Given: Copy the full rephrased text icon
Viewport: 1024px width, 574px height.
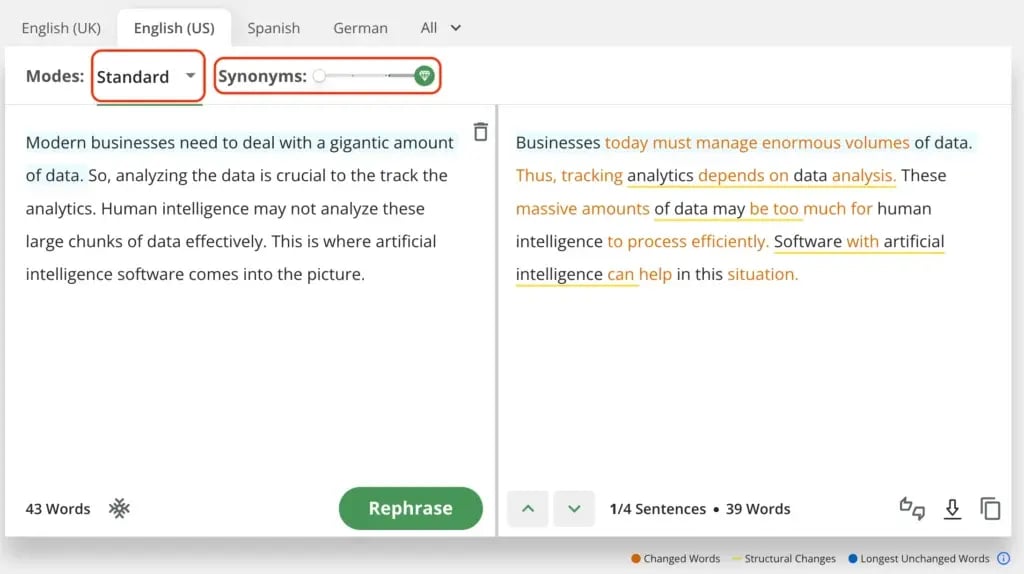Looking at the screenshot, I should pyautogui.click(x=990, y=509).
